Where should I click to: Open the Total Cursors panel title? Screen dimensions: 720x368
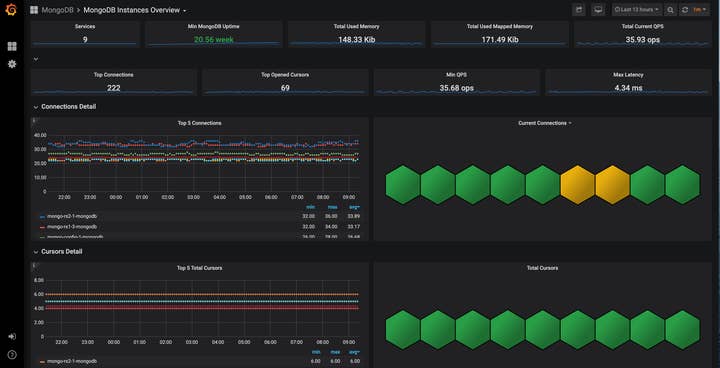point(542,268)
